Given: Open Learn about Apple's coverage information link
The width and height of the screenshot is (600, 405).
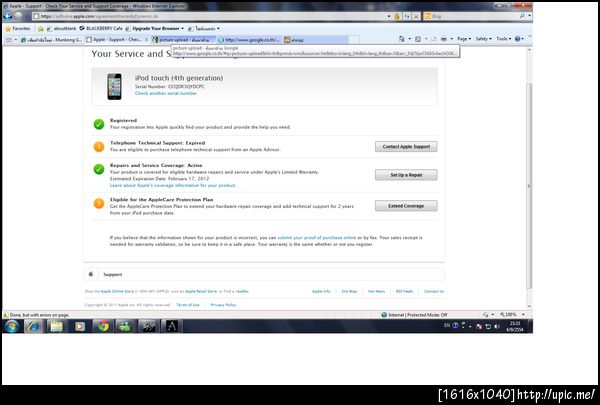Looking at the screenshot, I should coord(173,185).
